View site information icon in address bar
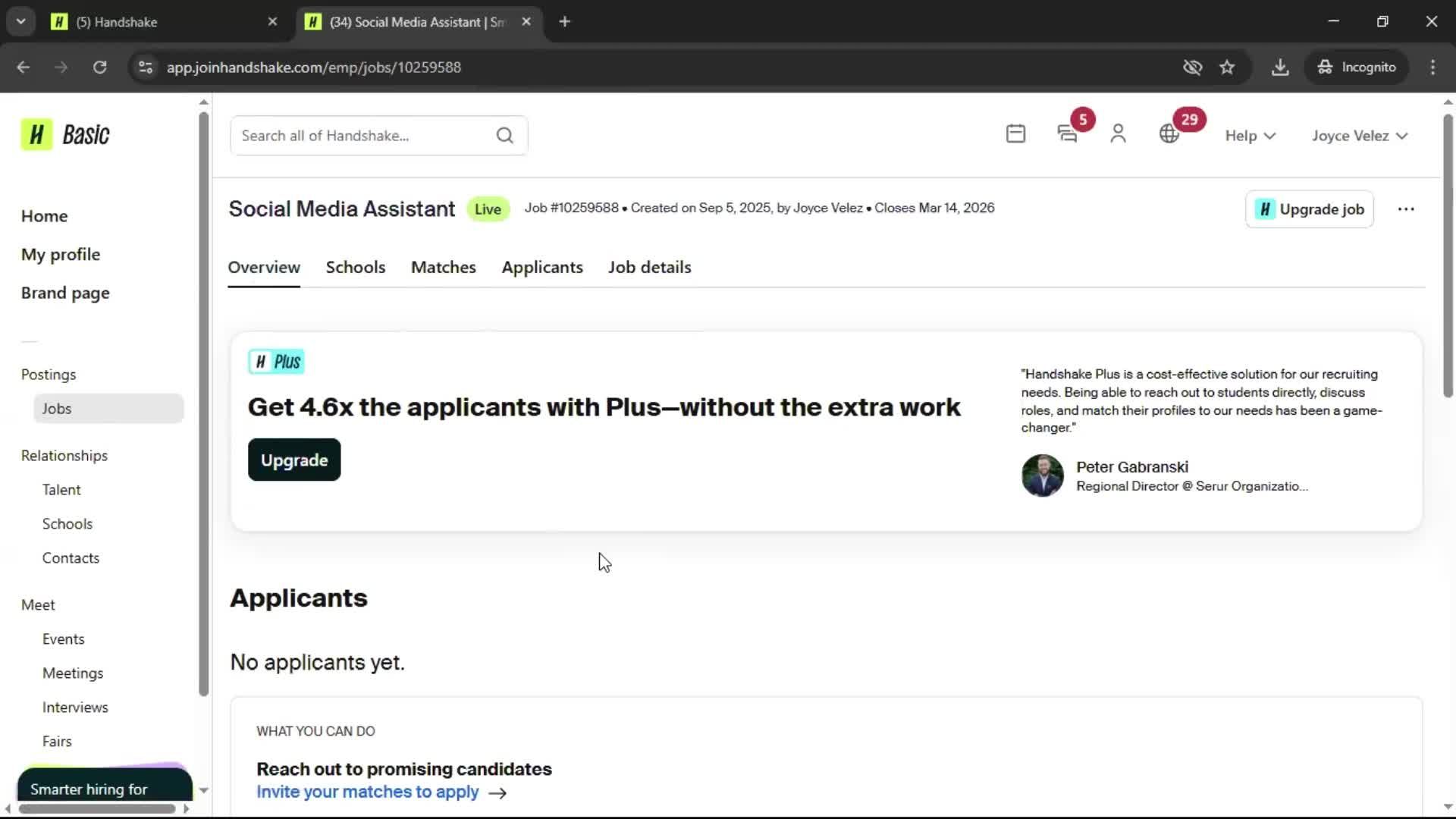1456x819 pixels. 145,67
